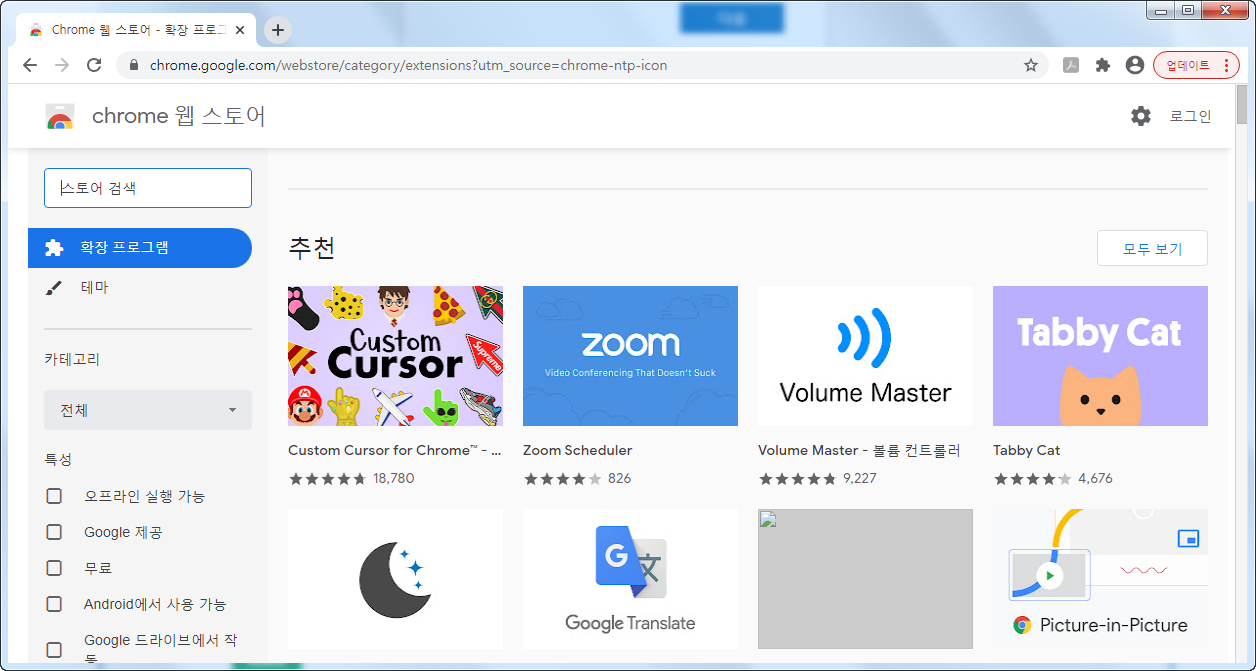Click the Zoom Scheduler star rating

pyautogui.click(x=563, y=478)
